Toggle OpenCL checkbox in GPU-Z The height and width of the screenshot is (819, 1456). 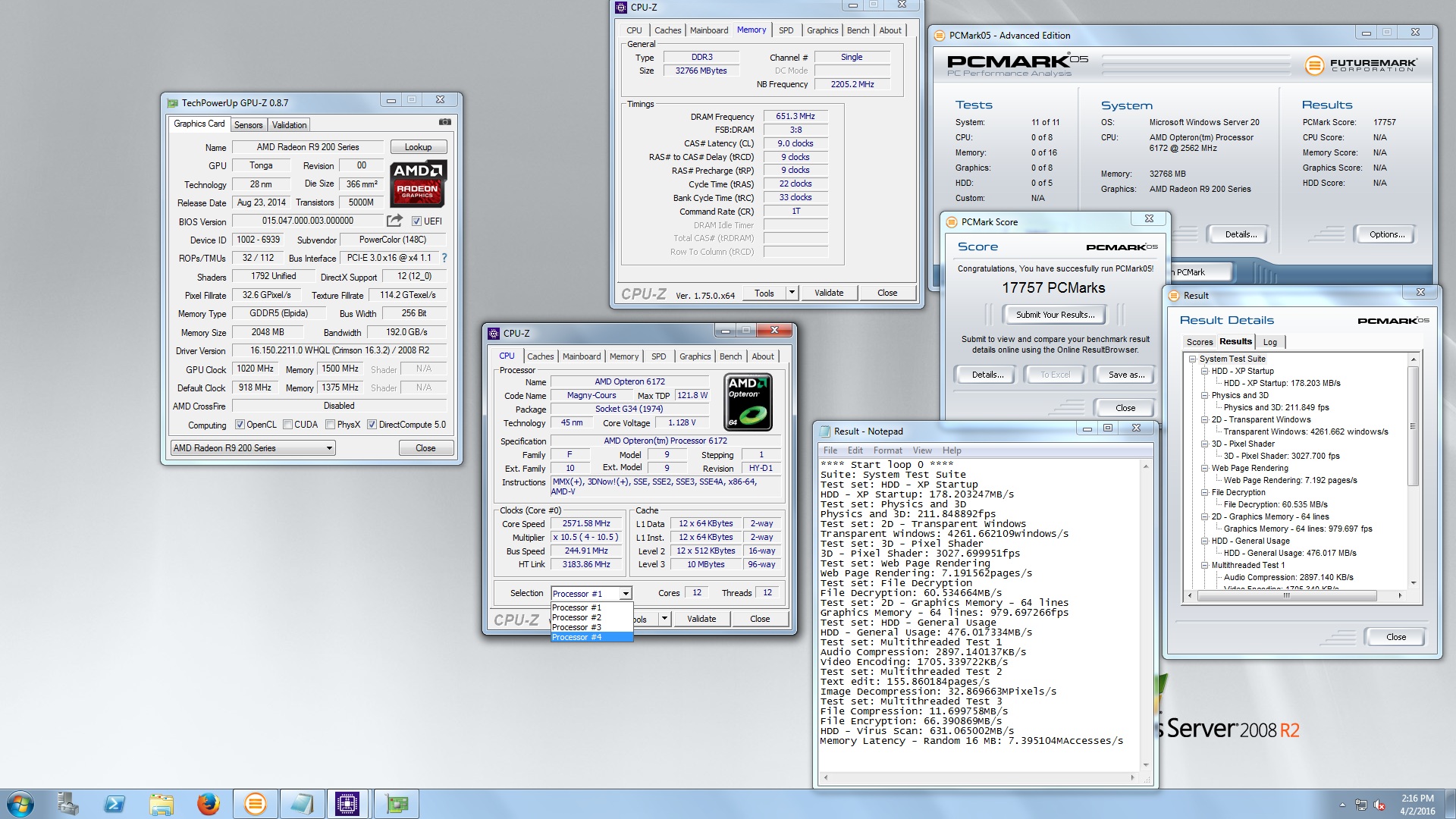click(x=240, y=425)
